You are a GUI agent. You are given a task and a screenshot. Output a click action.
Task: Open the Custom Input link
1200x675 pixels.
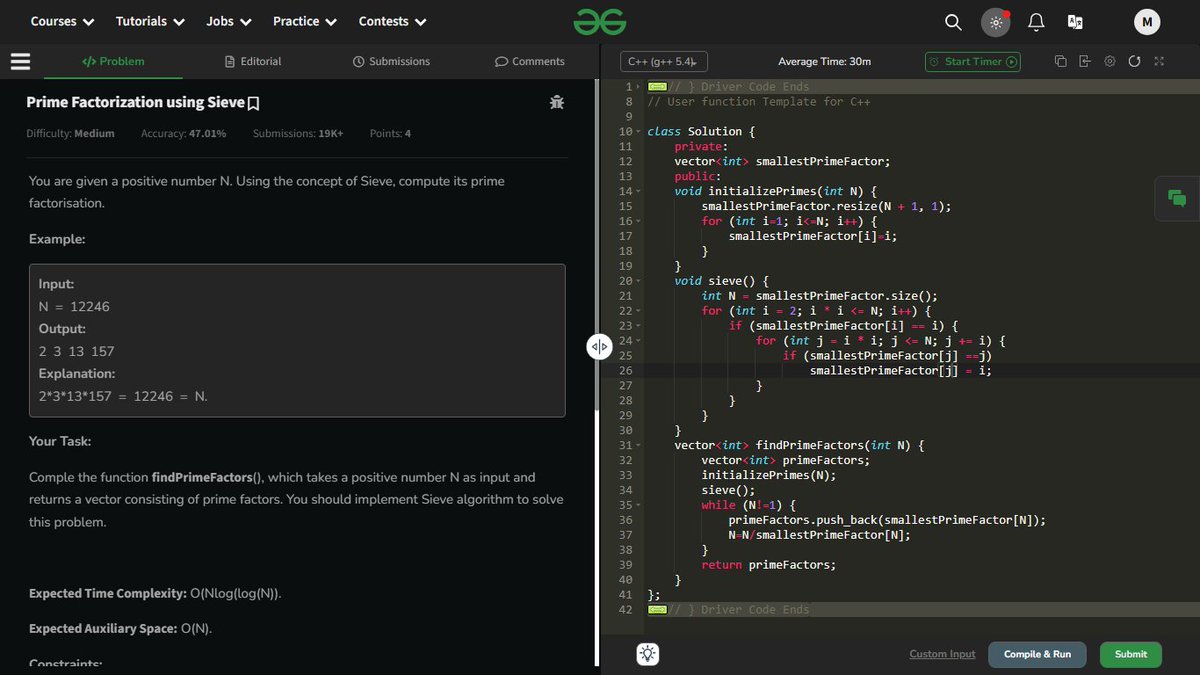[942, 654]
